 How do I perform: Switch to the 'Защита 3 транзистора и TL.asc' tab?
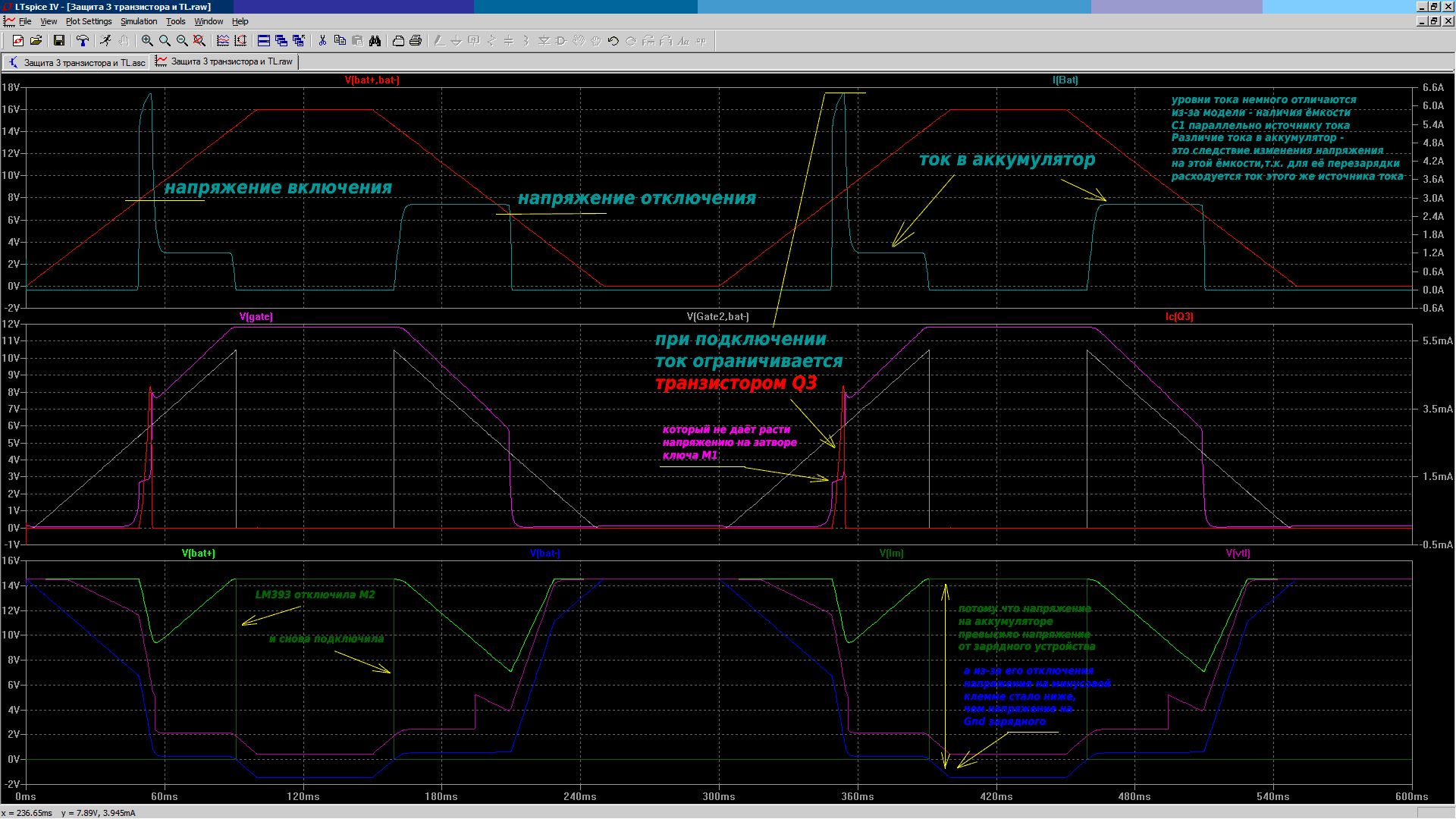77,62
